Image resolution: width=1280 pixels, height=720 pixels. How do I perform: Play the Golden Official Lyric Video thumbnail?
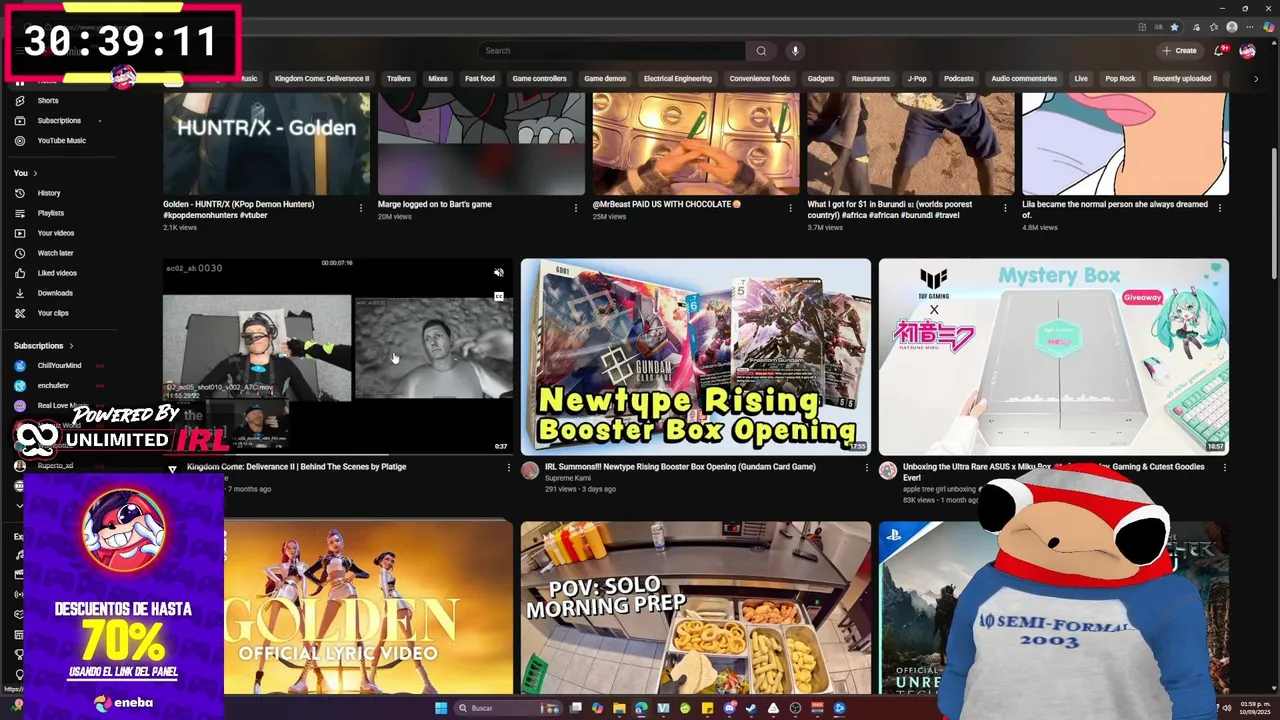[368, 608]
